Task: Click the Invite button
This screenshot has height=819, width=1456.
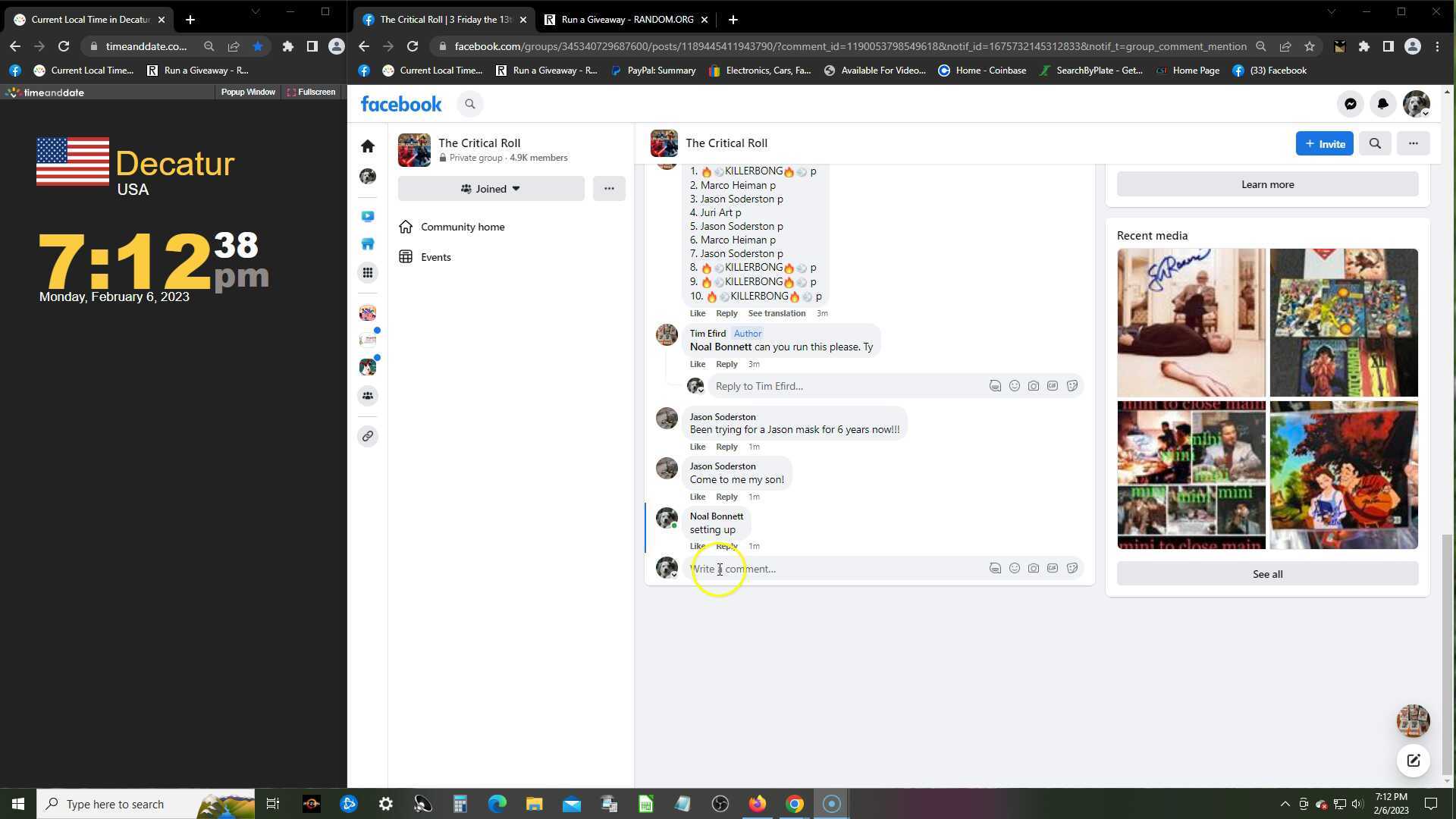Action: [x=1324, y=143]
